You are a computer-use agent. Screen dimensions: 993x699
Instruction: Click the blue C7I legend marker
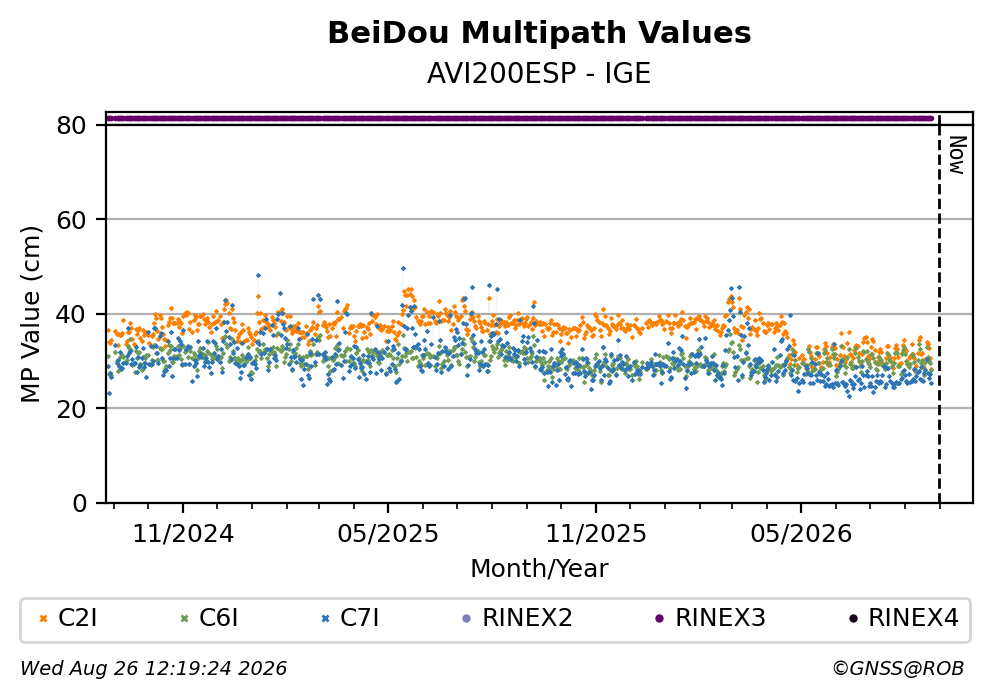(326, 619)
